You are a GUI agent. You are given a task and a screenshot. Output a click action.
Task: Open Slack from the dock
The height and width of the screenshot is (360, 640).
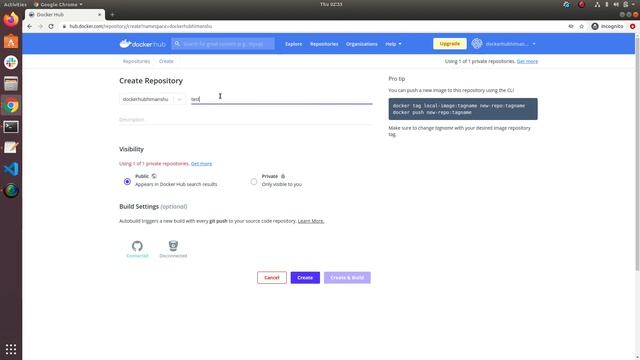click(11, 62)
